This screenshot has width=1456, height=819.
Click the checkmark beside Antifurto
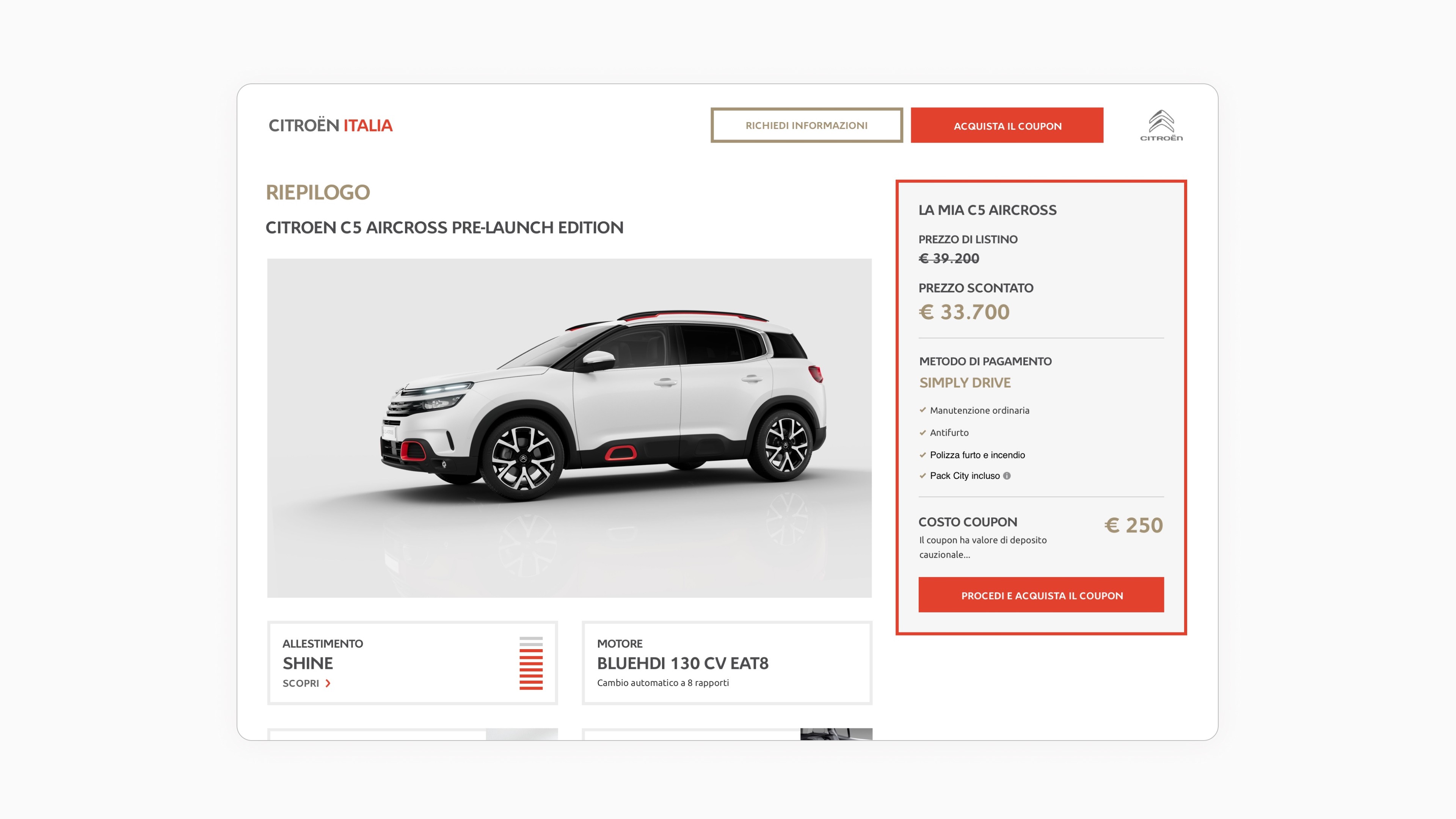pyautogui.click(x=923, y=432)
